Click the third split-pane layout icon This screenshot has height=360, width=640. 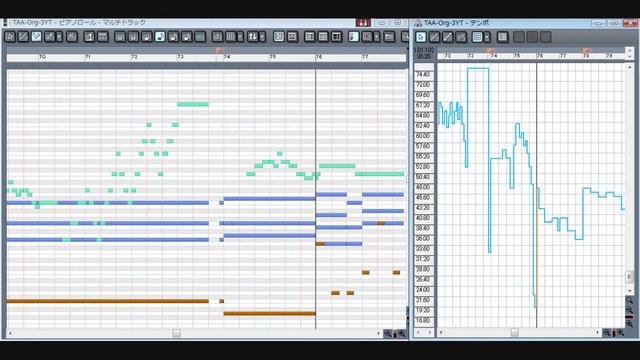pyautogui.click(x=336, y=37)
